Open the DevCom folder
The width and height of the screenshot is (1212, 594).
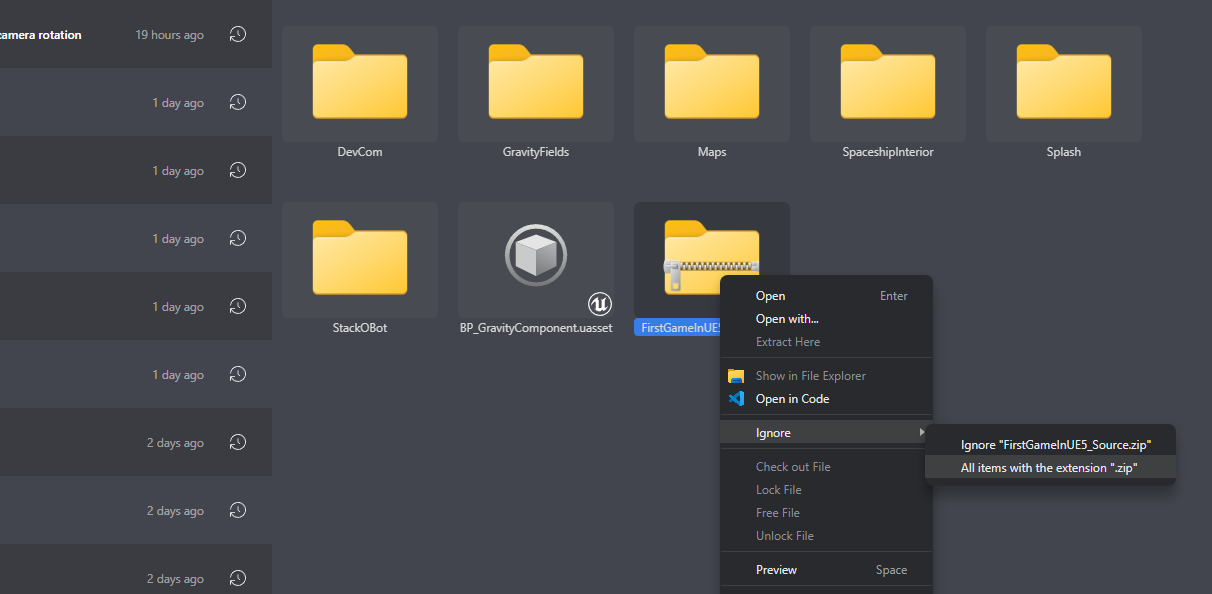coord(360,84)
